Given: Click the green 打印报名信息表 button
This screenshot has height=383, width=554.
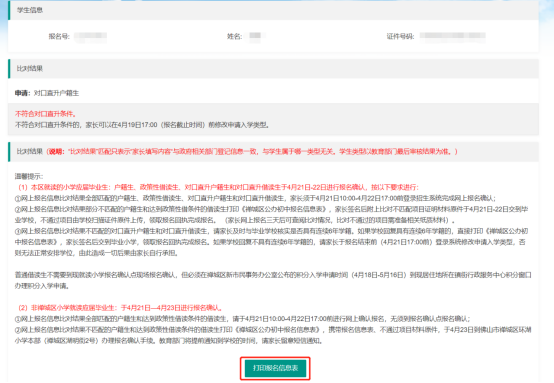Looking at the screenshot, I should (275, 368).
